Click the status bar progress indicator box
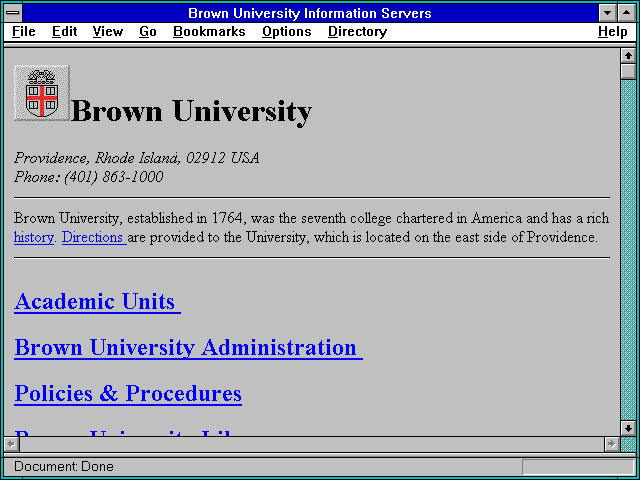The width and height of the screenshot is (640, 480). click(578, 467)
